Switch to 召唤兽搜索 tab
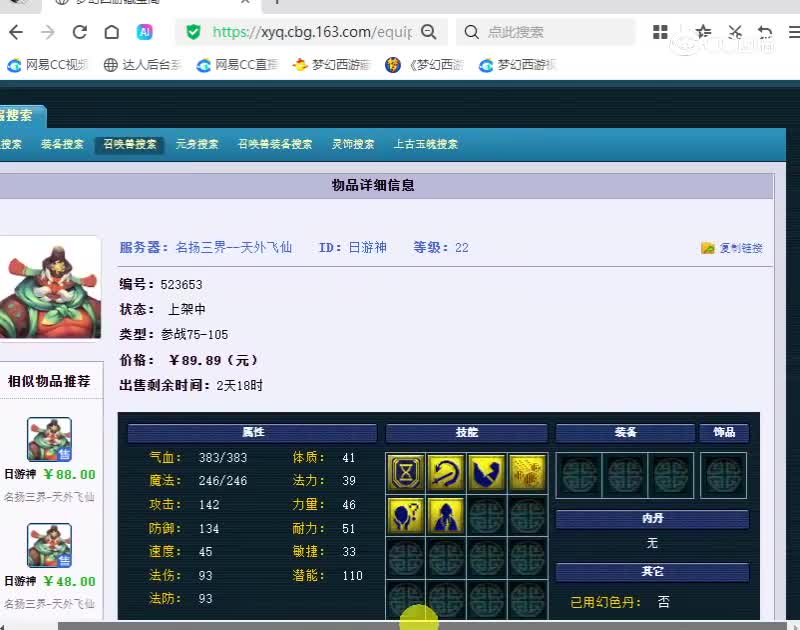Screen dimensions: 800x630 [x=130, y=144]
